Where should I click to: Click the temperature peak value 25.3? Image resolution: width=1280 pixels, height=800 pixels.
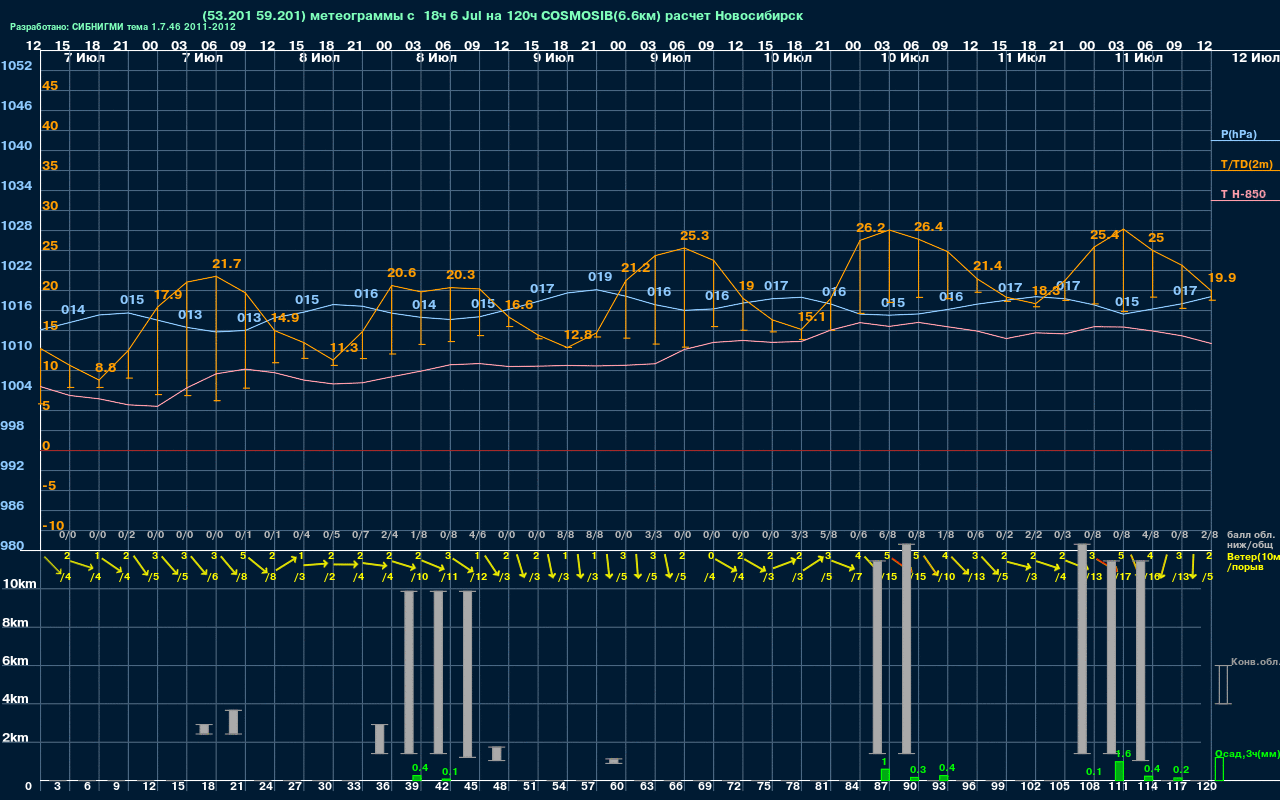695,236
